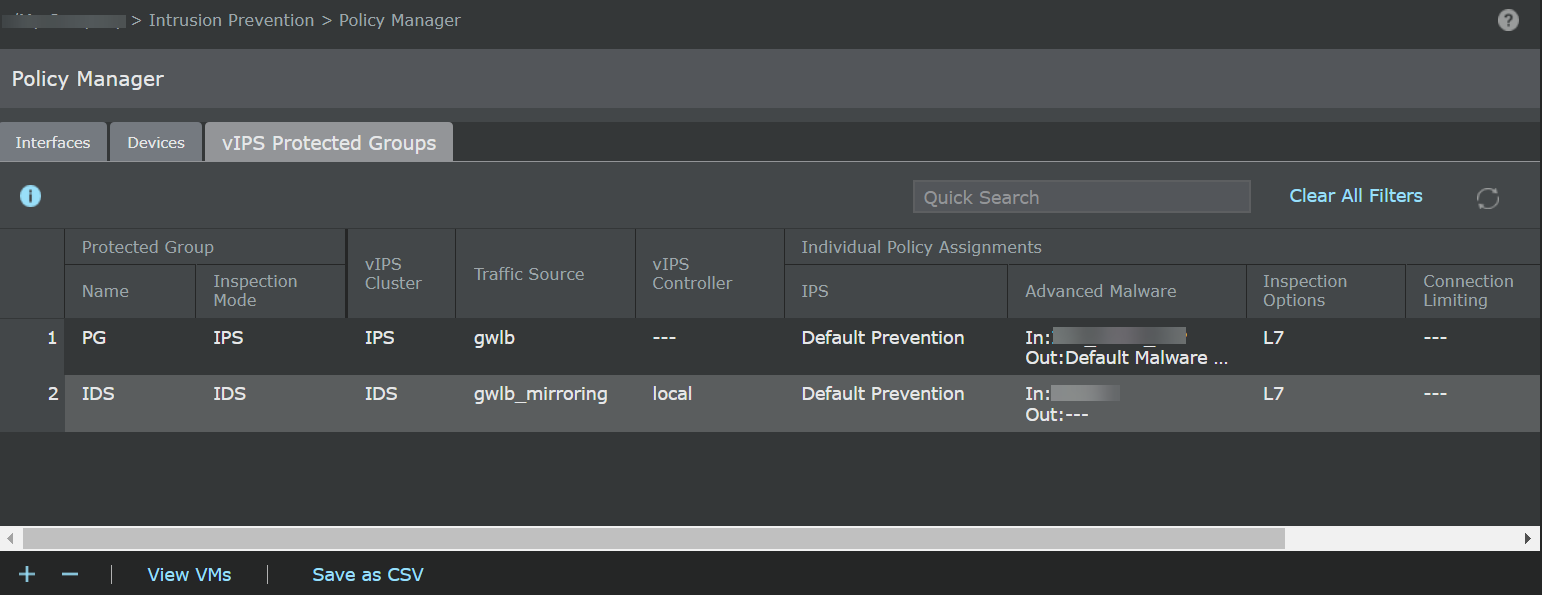Click the local vIPS controller cell

(x=672, y=394)
